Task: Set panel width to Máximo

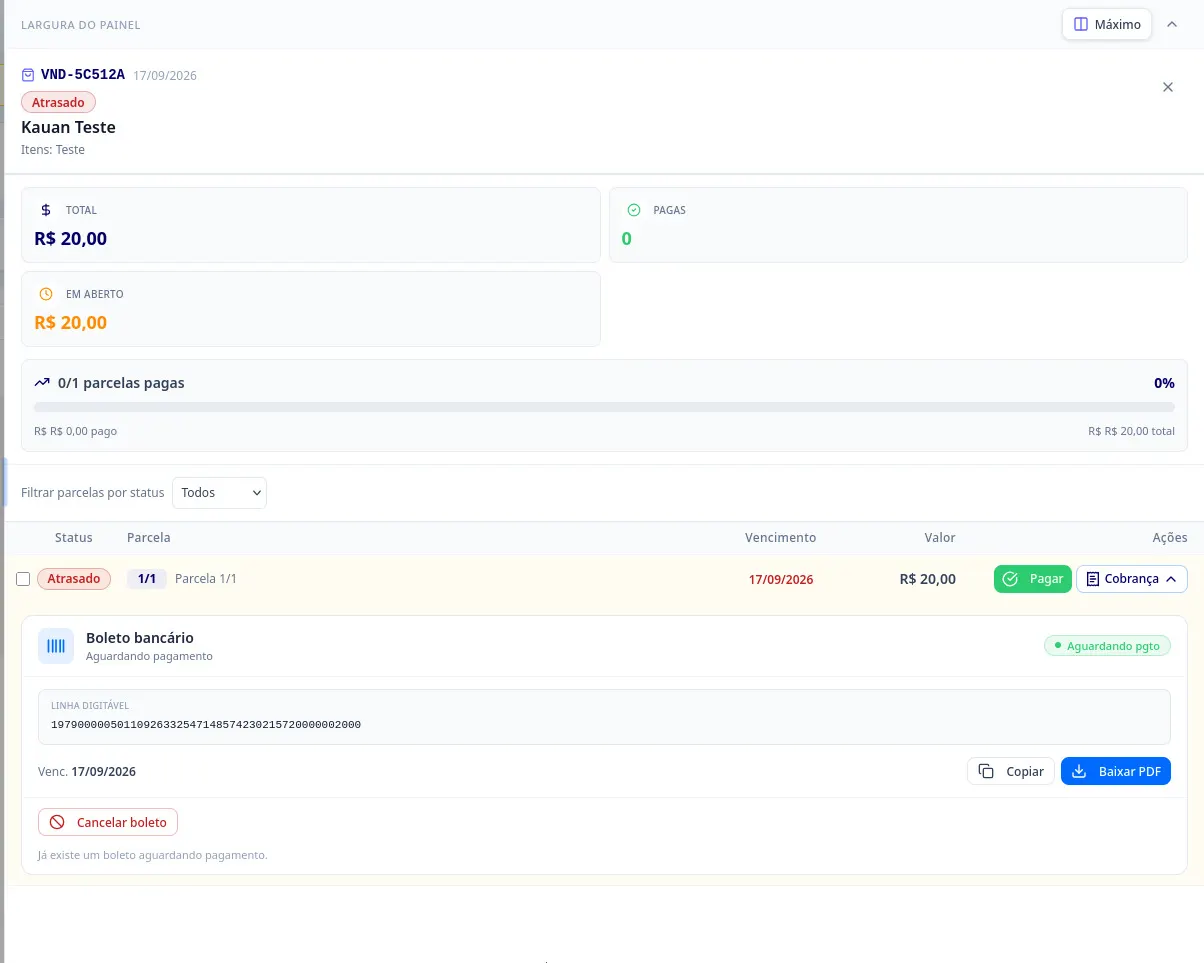Action: [1107, 24]
